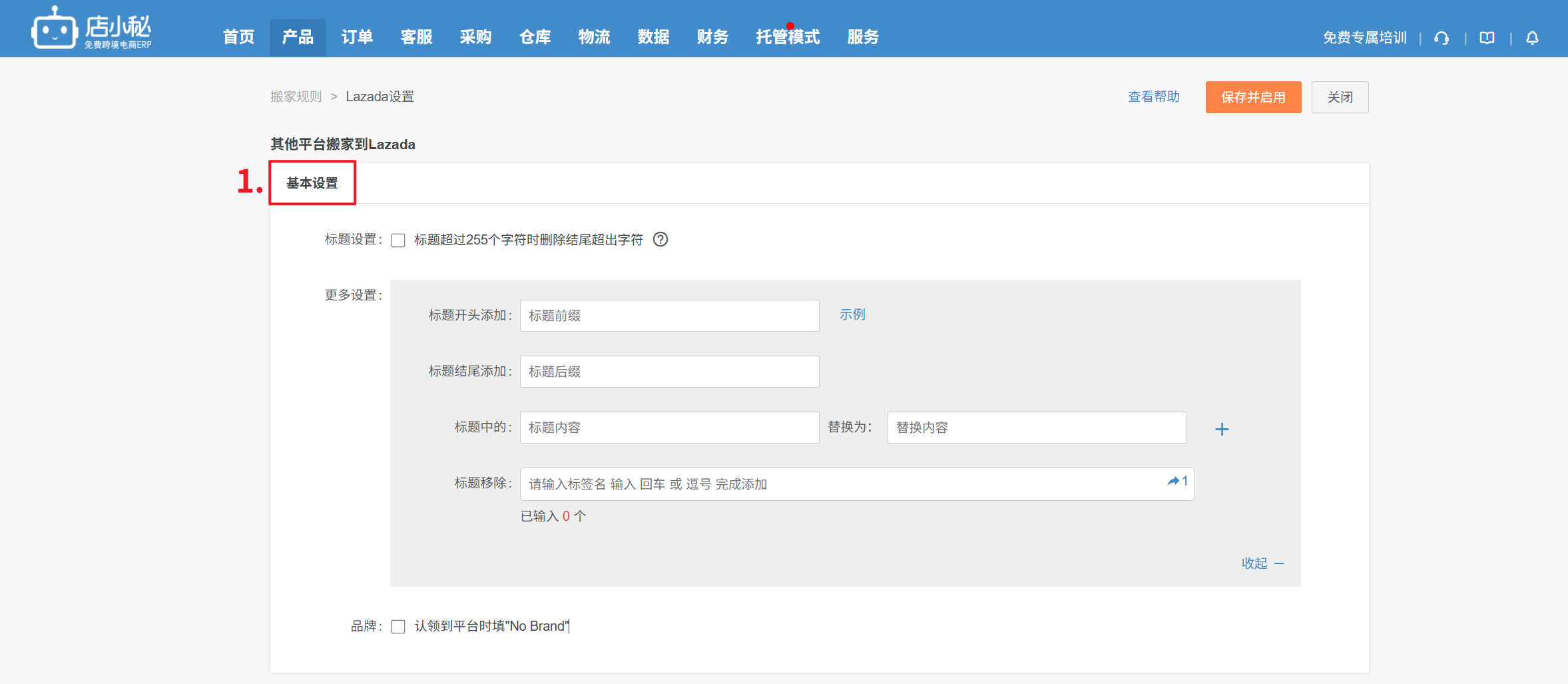Check the fill "No Brand" option
Screen dimensions: 1568x684
point(398,627)
